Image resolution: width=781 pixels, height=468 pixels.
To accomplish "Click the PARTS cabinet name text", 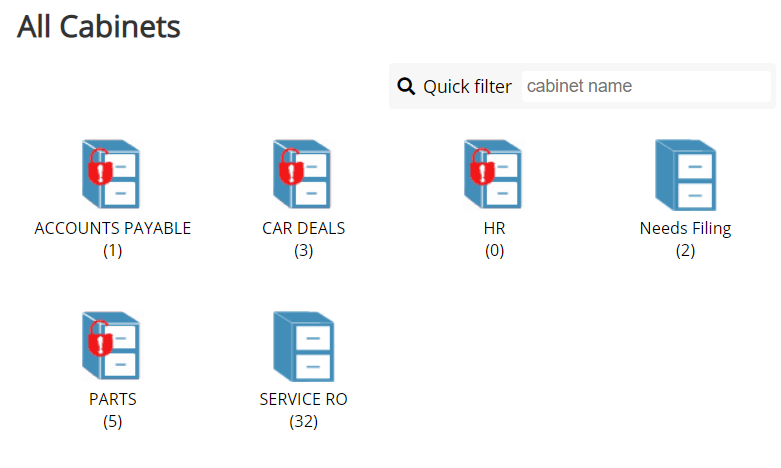I will (x=112, y=399).
